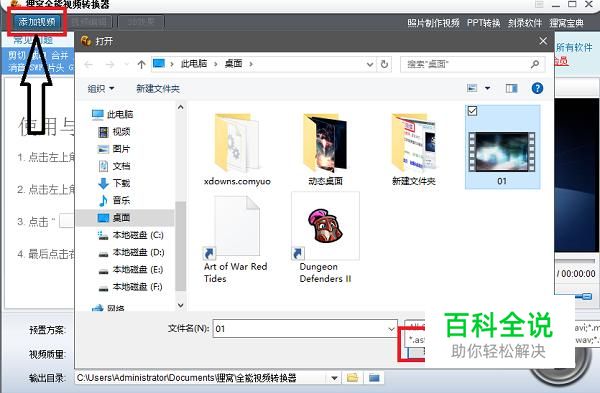The height and width of the screenshot is (393, 600).
Task: Expand the 文件名 dropdown arrow
Action: 391,329
